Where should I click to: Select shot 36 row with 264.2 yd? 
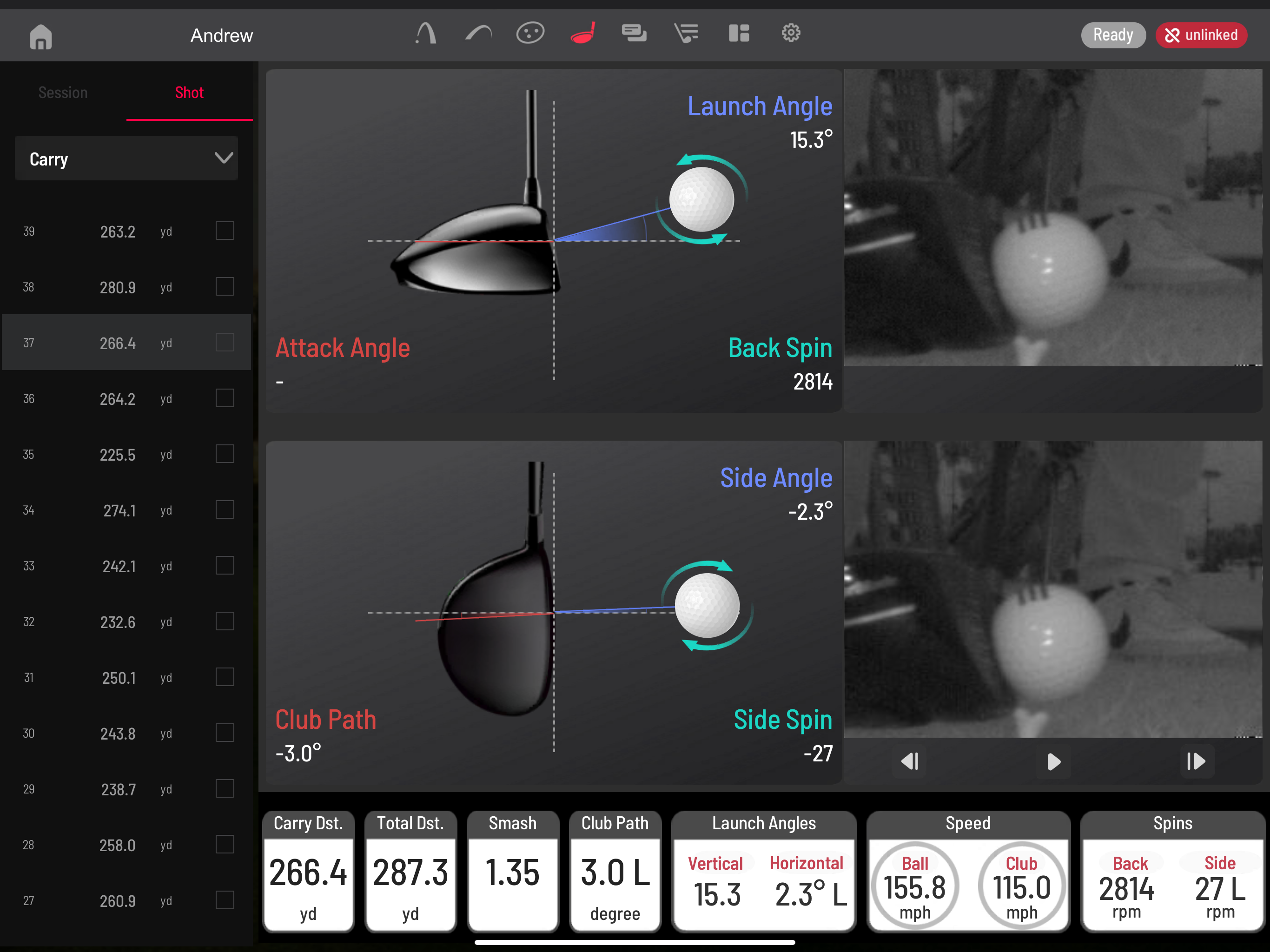[118, 398]
